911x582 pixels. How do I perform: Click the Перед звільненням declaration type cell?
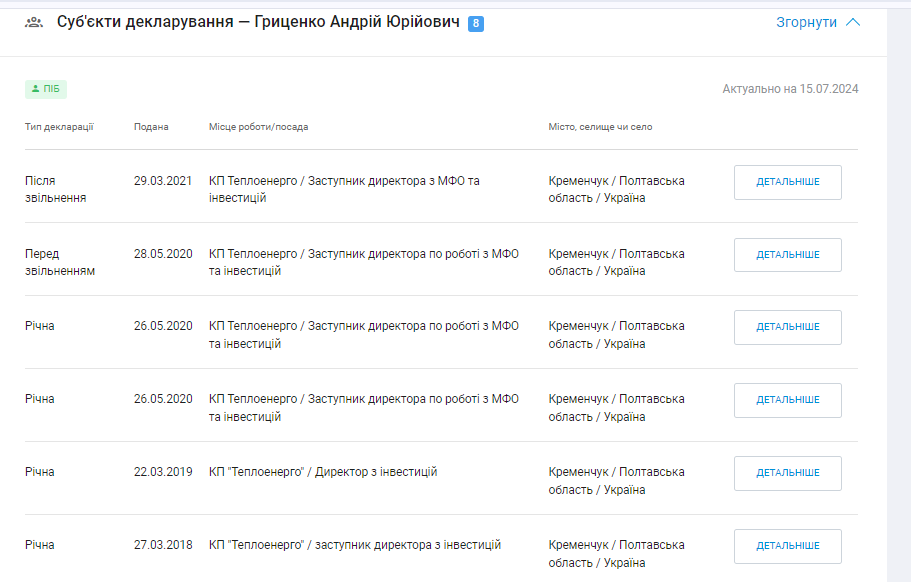point(59,262)
